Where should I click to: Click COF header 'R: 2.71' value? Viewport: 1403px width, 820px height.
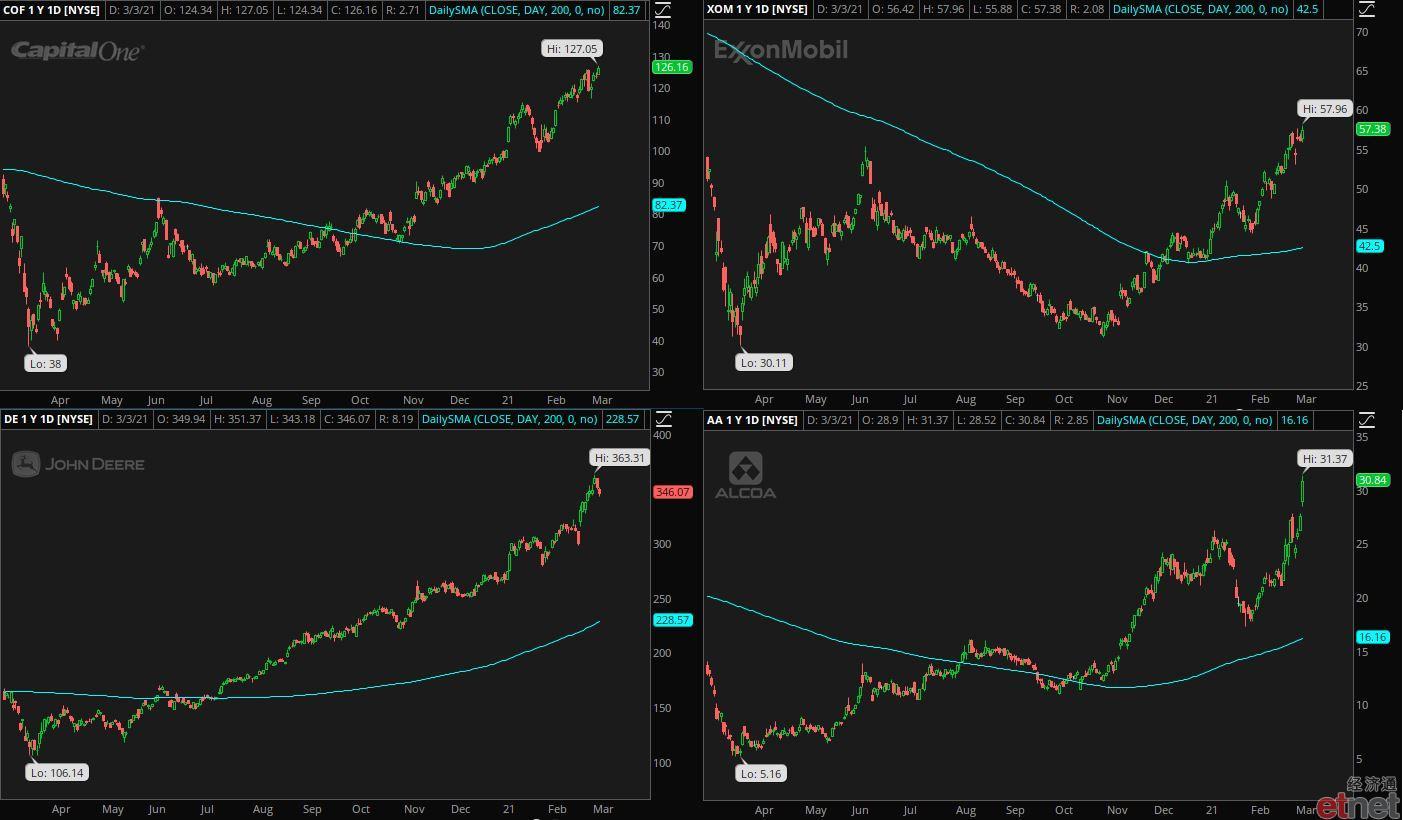coord(403,10)
